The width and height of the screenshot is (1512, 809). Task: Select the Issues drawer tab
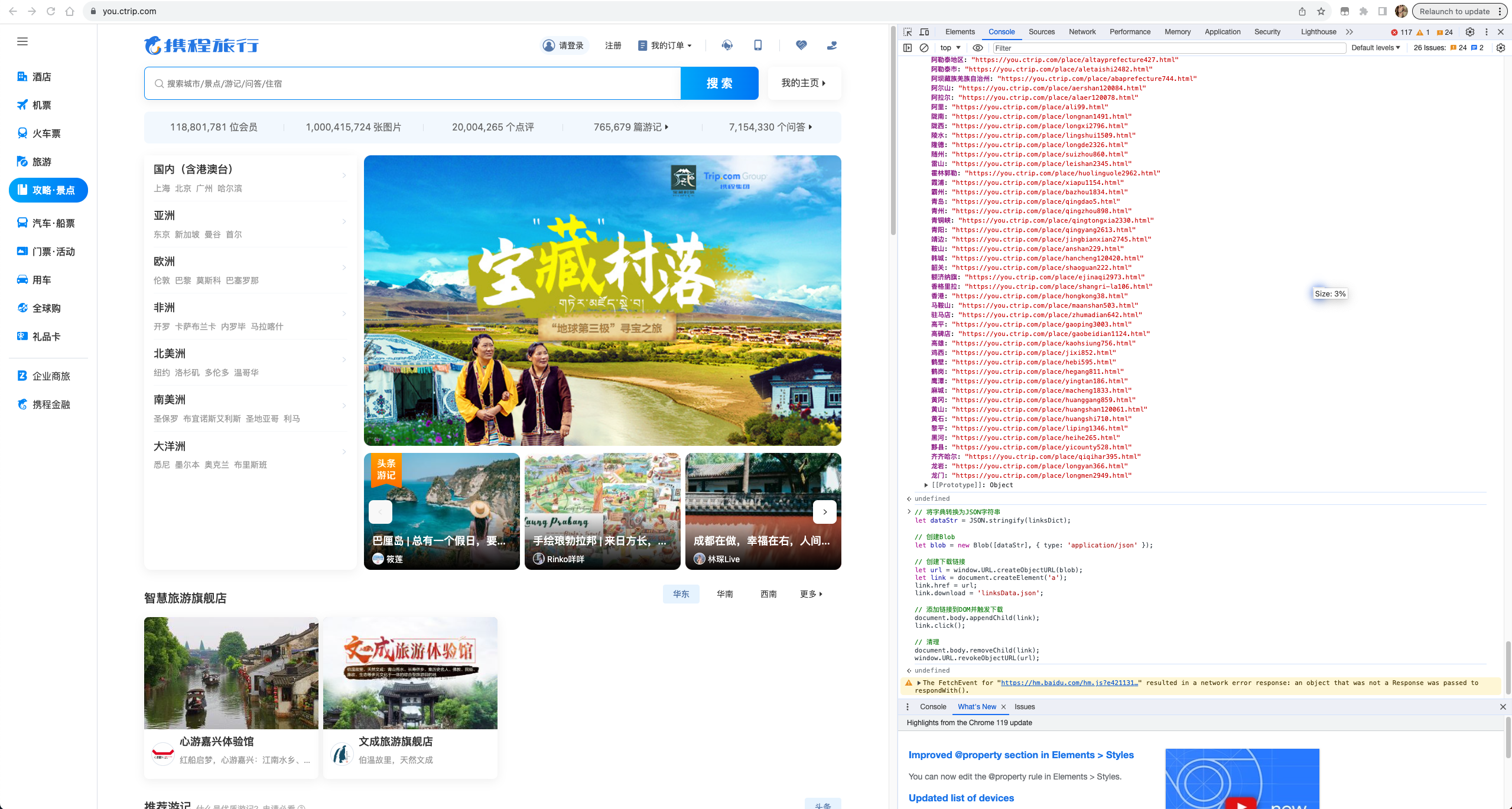(1025, 707)
